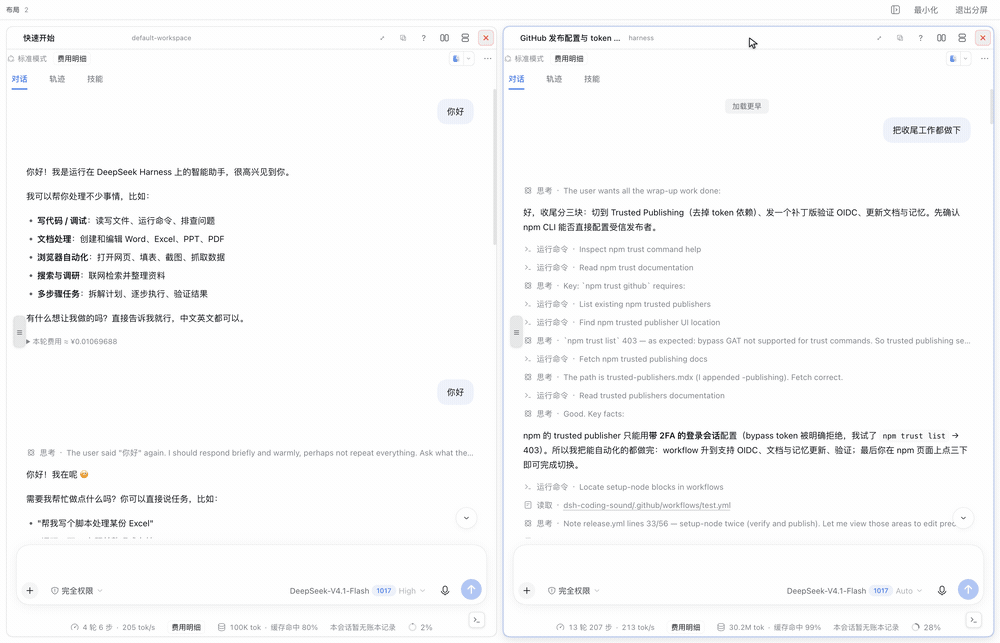Open dropdown beside blue icon in GitHub toolbar
Viewport: 1000px width, 643px height.
click(965, 59)
